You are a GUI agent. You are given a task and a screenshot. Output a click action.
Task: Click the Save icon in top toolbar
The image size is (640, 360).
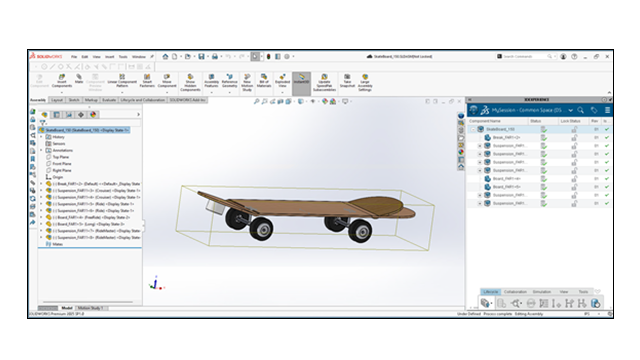click(201, 57)
